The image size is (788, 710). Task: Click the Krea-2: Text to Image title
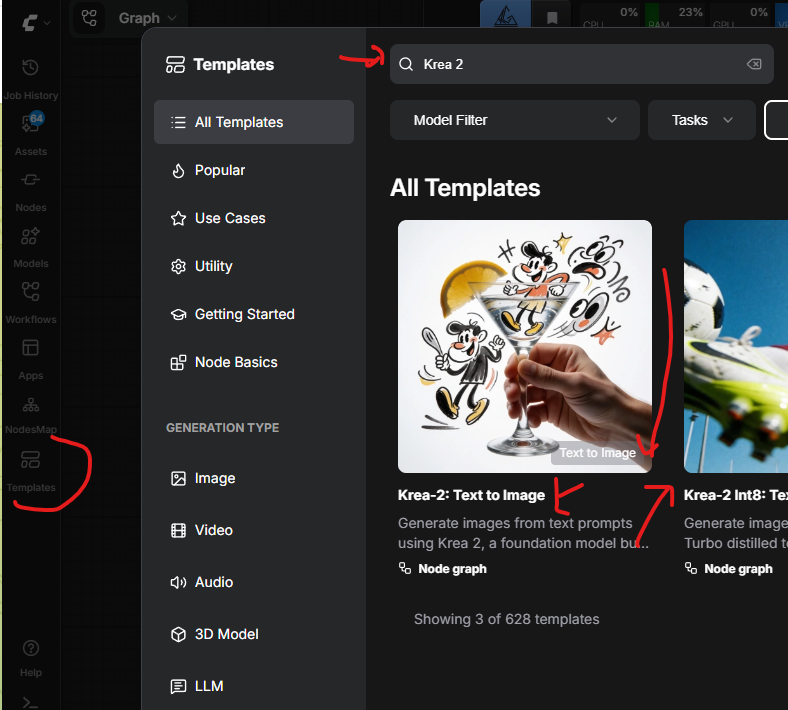point(471,495)
